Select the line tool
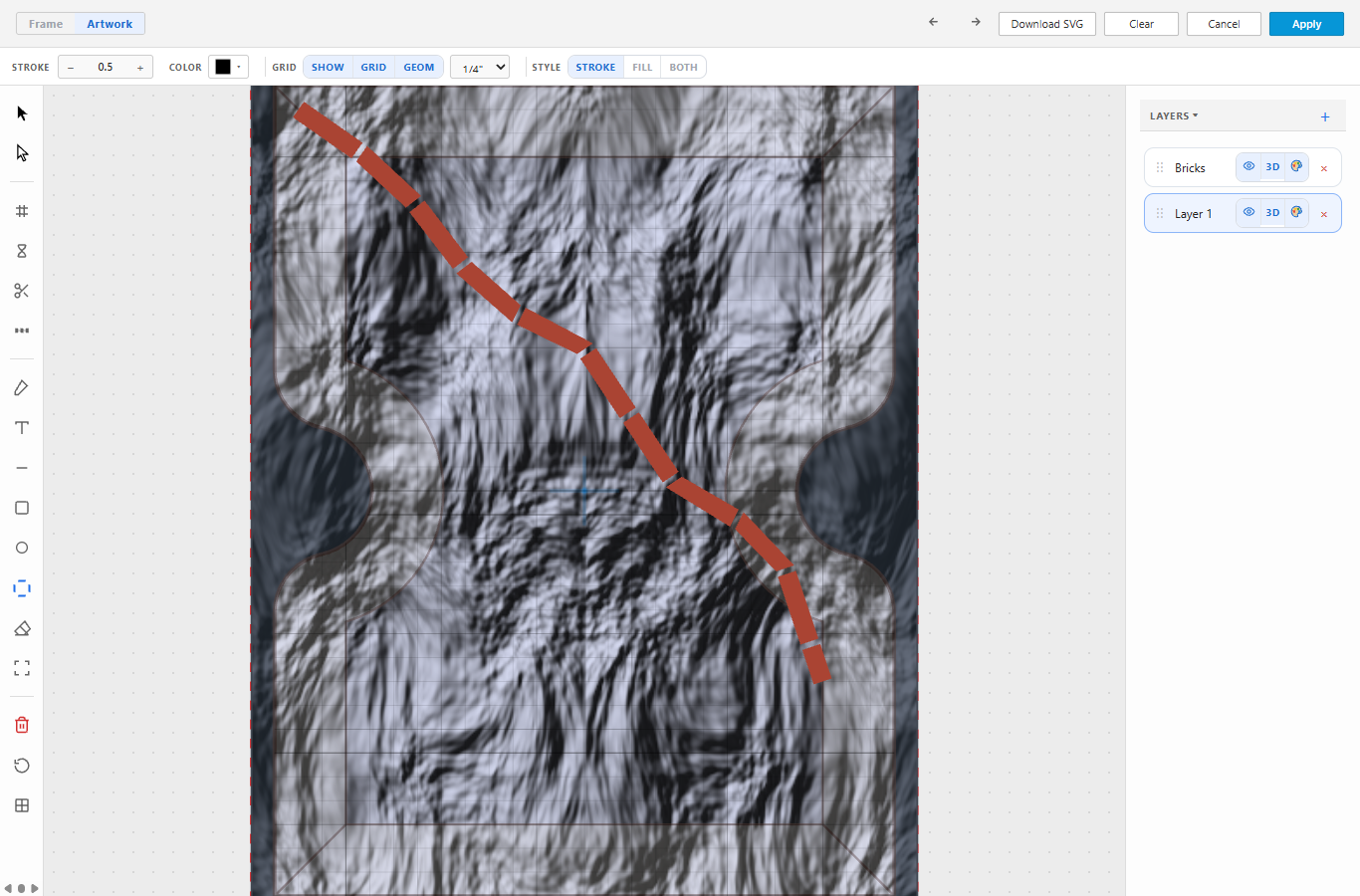This screenshot has height=896, width=1360. [22, 468]
